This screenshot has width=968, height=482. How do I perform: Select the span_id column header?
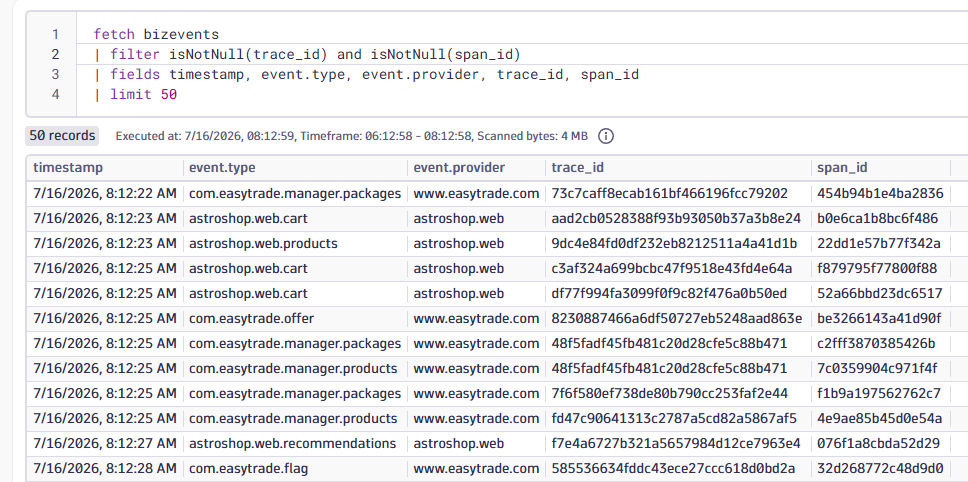843,168
